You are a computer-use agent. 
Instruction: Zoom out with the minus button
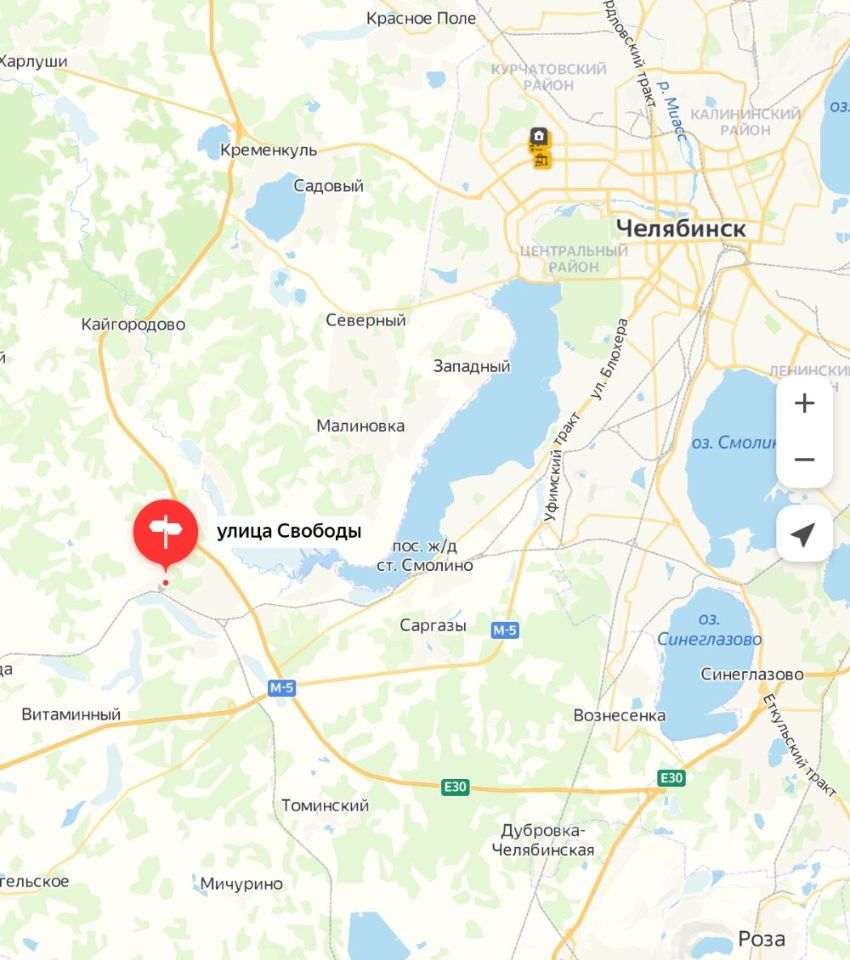[x=804, y=459]
